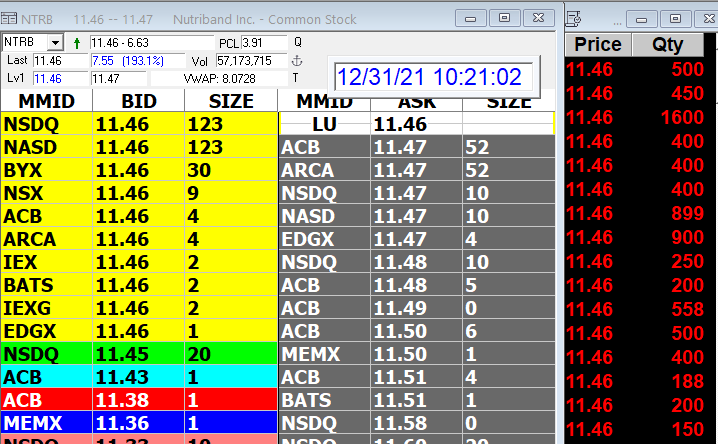Select the blue MEMX 11.36 bid row

coord(139,423)
